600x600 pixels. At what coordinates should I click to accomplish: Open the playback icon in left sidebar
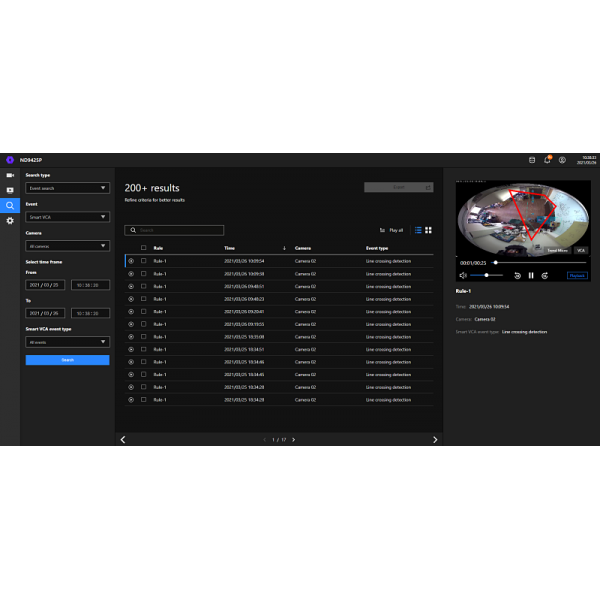[10, 190]
